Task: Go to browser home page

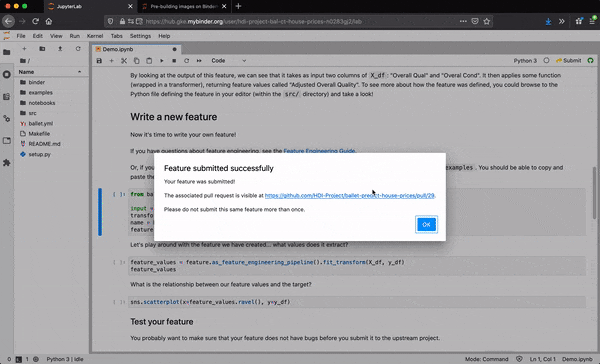Action: coord(49,21)
